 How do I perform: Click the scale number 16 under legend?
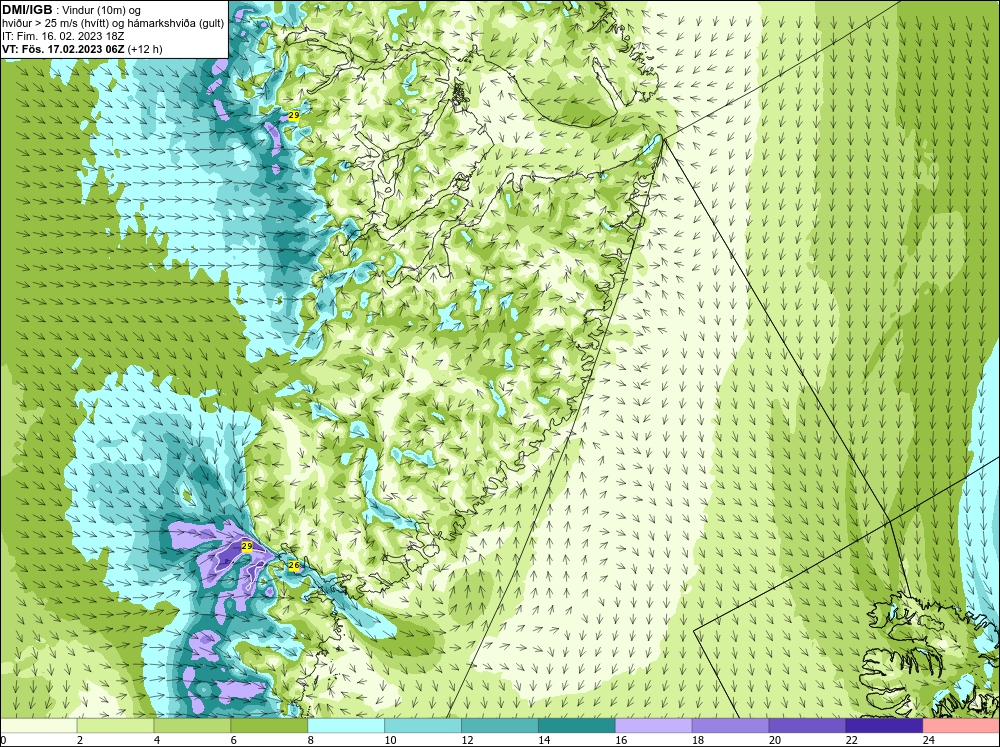(620, 740)
